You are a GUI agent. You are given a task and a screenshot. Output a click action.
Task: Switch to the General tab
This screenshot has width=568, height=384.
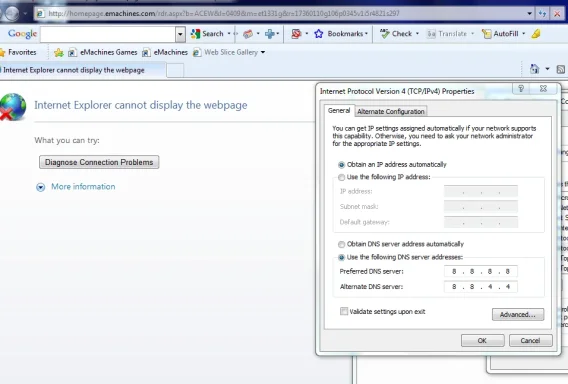(339, 110)
